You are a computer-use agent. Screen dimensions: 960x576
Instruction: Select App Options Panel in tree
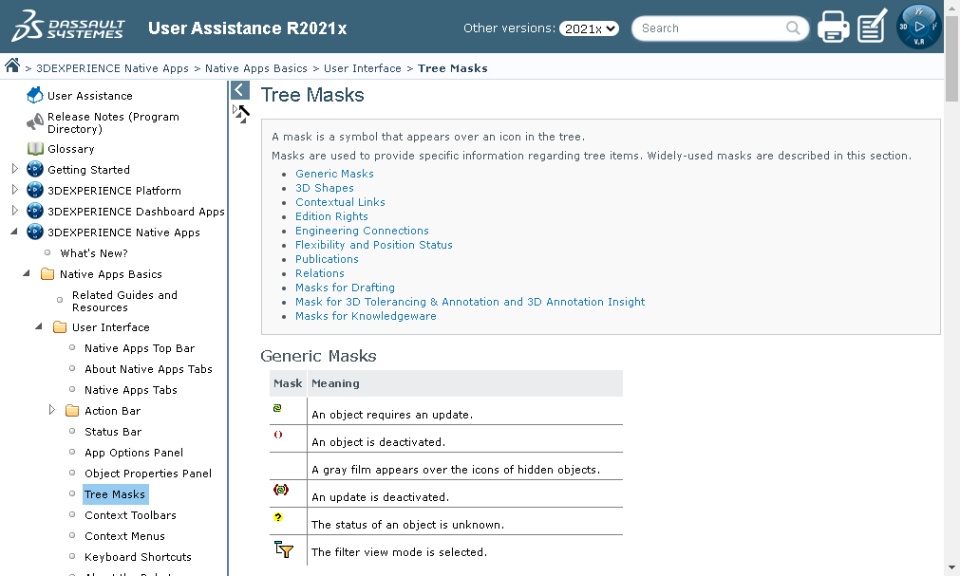[x=133, y=452]
